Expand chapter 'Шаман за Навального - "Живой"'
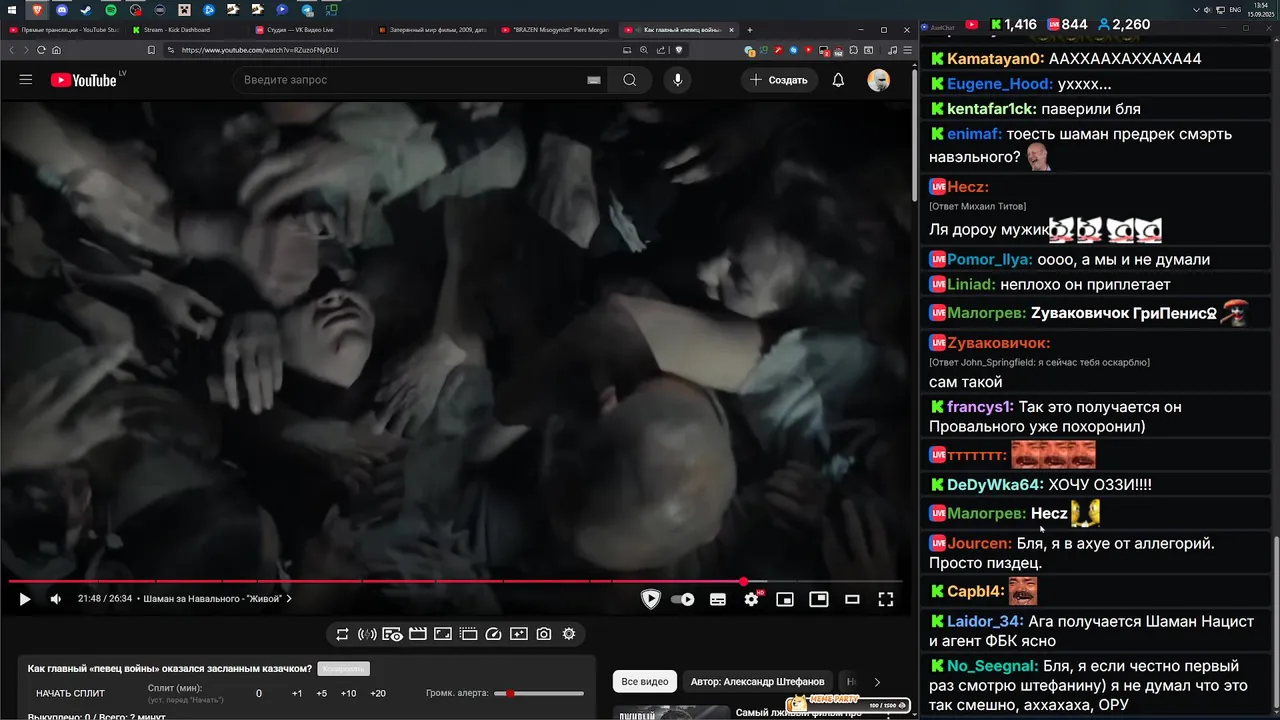 (x=217, y=599)
